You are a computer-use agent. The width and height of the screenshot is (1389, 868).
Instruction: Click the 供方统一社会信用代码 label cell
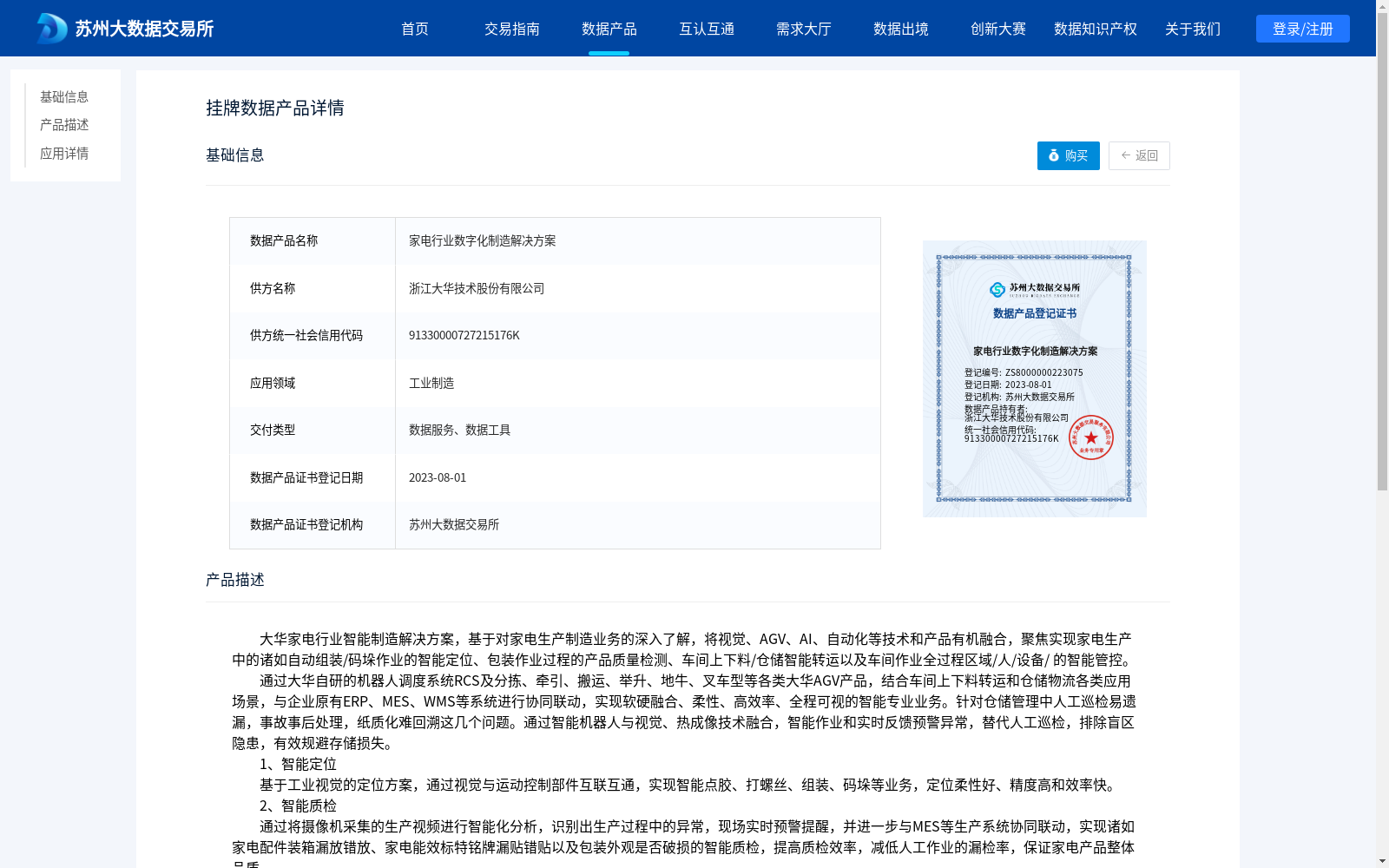(313, 335)
